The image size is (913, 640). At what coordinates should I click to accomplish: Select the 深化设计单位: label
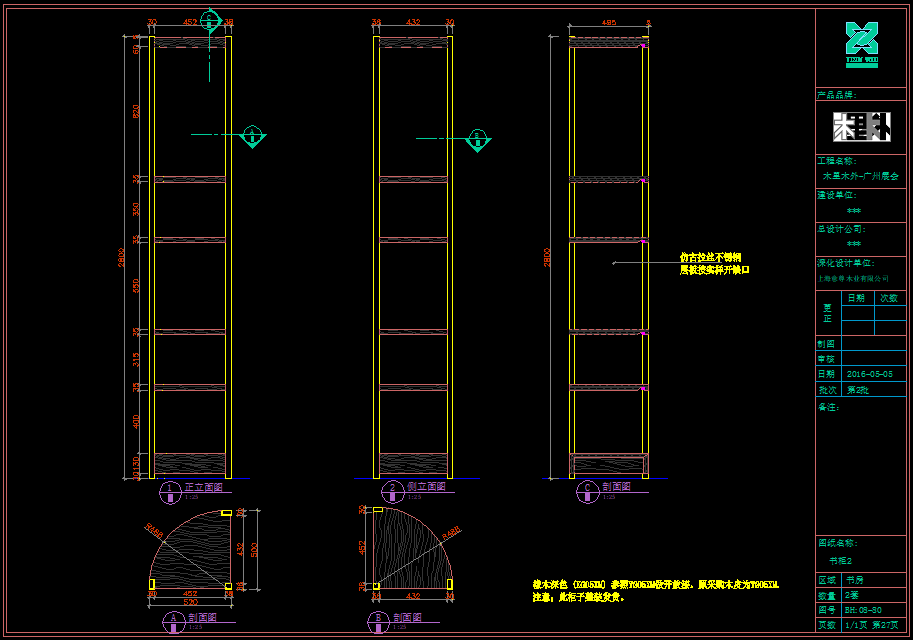click(x=845, y=263)
